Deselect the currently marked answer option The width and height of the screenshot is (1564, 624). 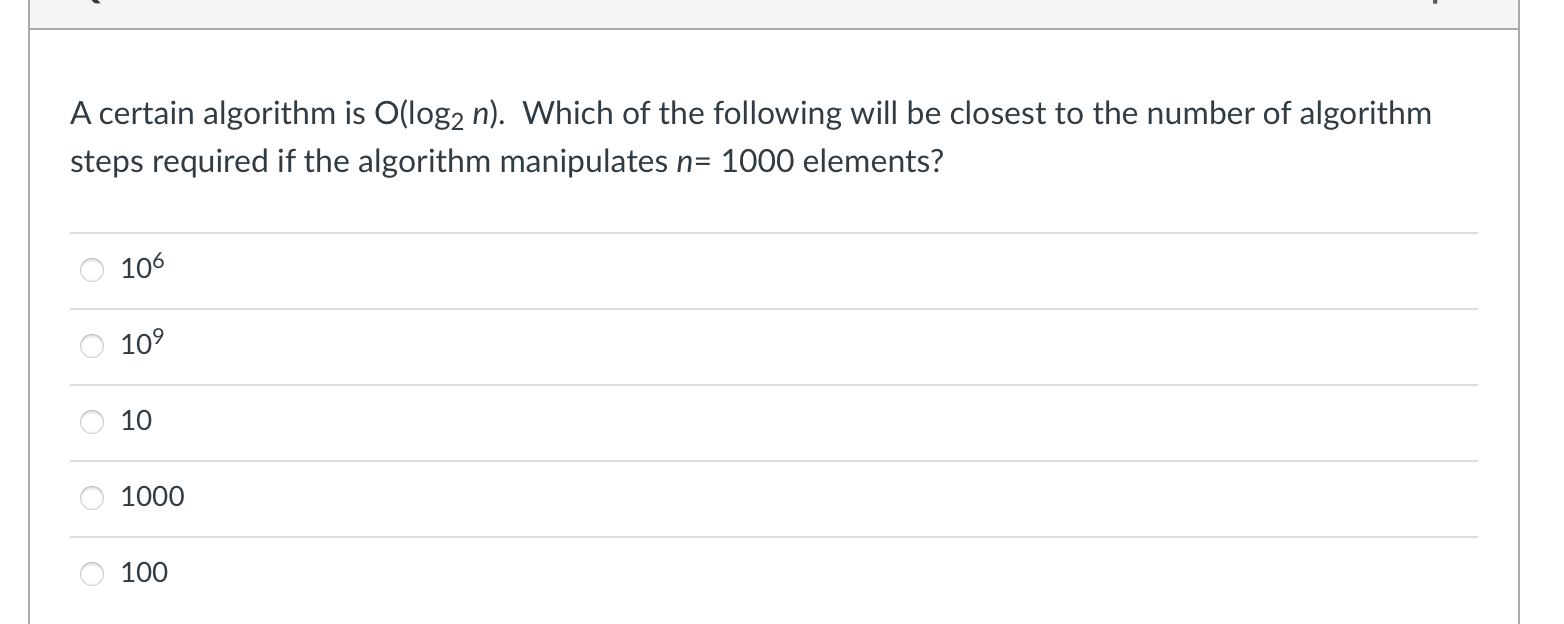tap(91, 270)
